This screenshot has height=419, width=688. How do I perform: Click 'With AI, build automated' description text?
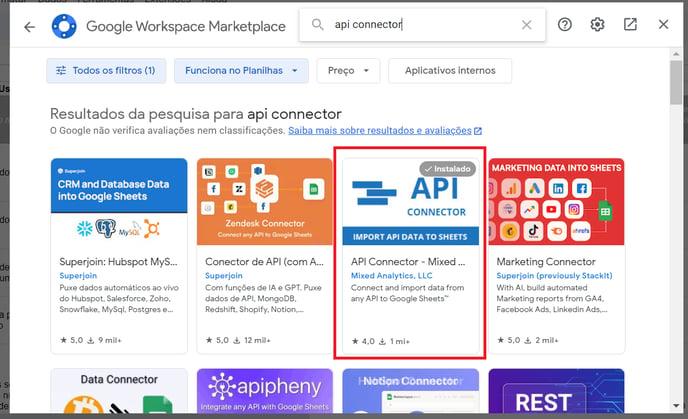point(541,288)
